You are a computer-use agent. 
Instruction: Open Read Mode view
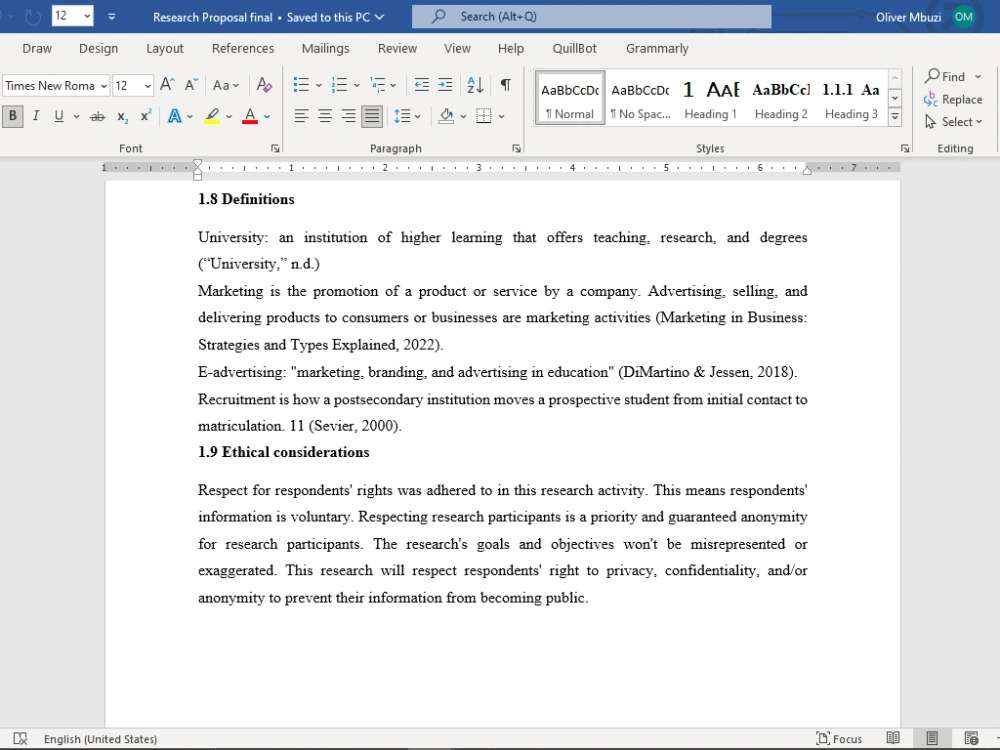893,739
